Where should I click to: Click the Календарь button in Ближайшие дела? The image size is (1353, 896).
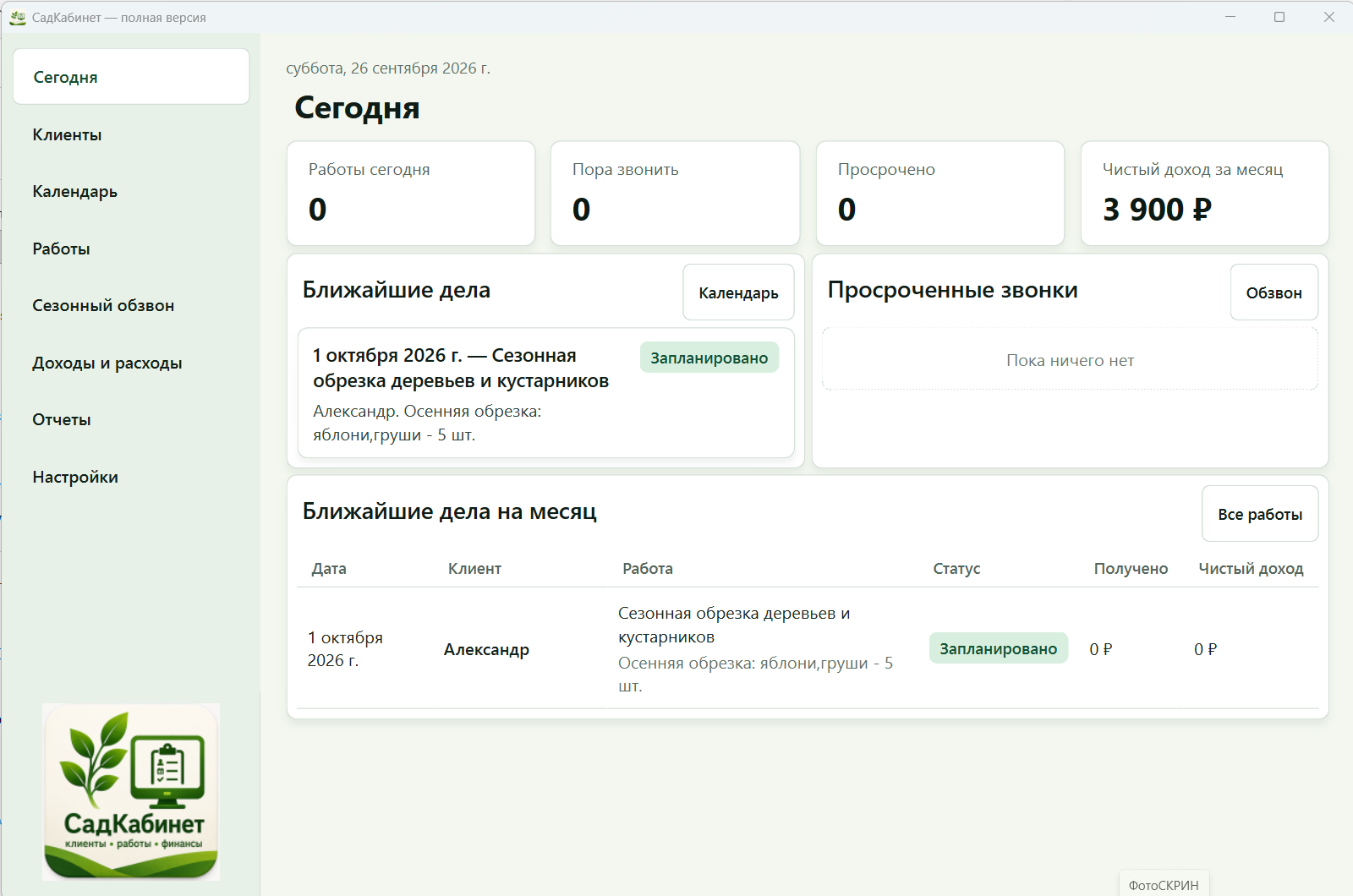tap(738, 292)
